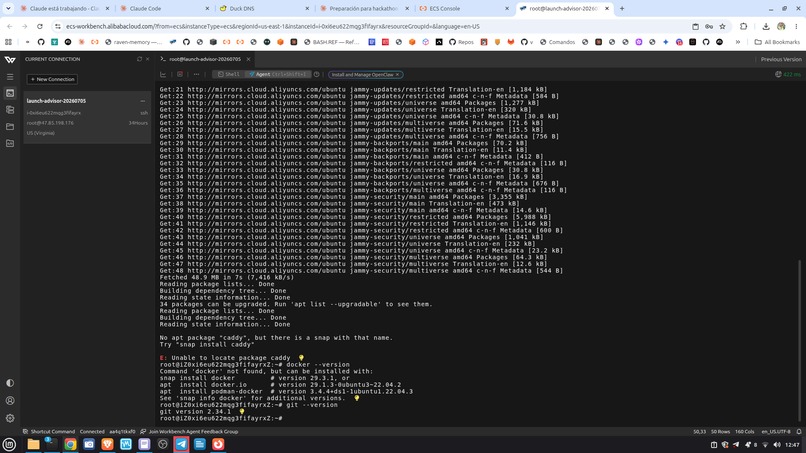The image size is (806, 453).
Task: Open the Chrome three-dot menu
Action: click(x=796, y=26)
